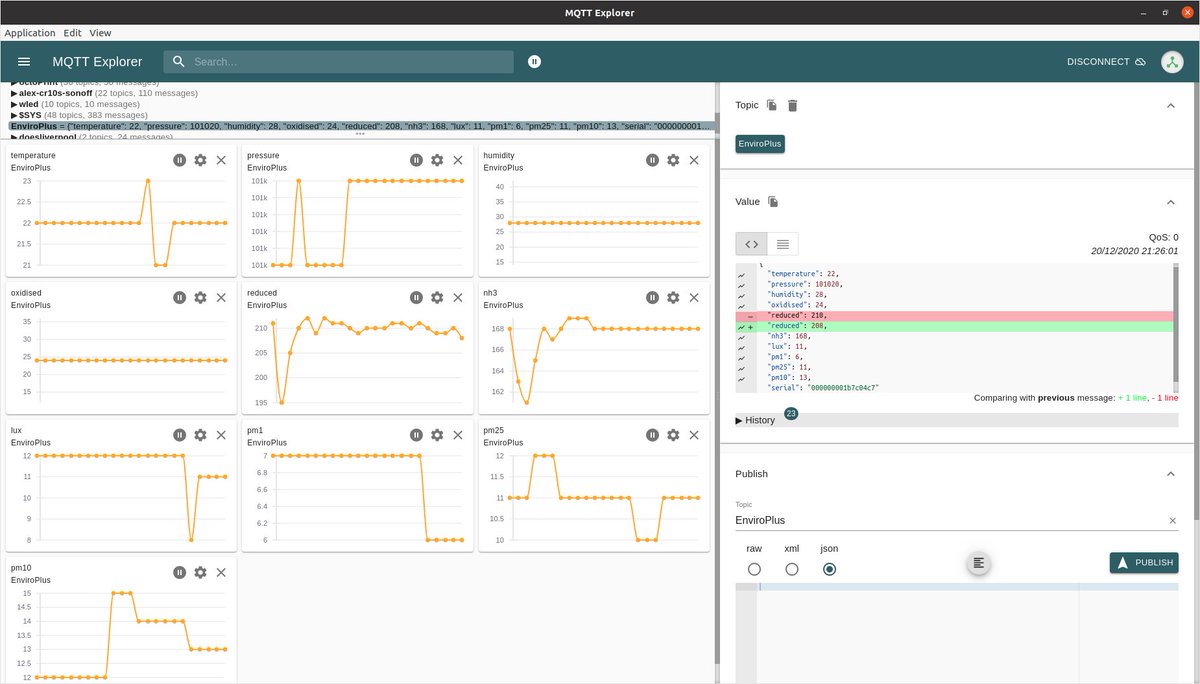Viewport: 1200px width, 684px height.
Task: Open settings gear of the temperature chart
Action: (x=200, y=160)
